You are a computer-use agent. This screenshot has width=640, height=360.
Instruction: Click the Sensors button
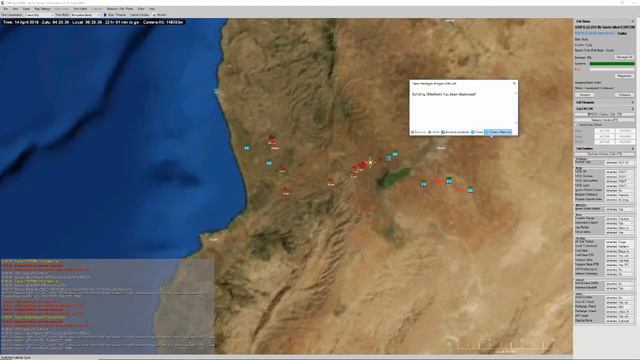click(x=584, y=95)
